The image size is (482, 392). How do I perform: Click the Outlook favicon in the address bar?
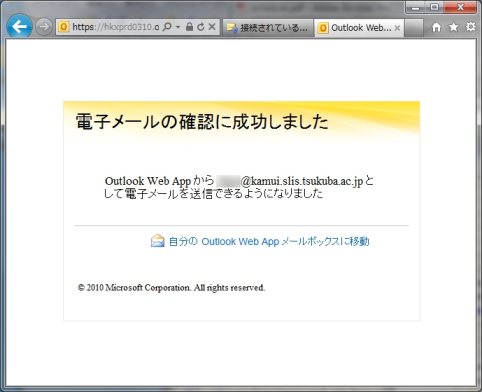64,27
